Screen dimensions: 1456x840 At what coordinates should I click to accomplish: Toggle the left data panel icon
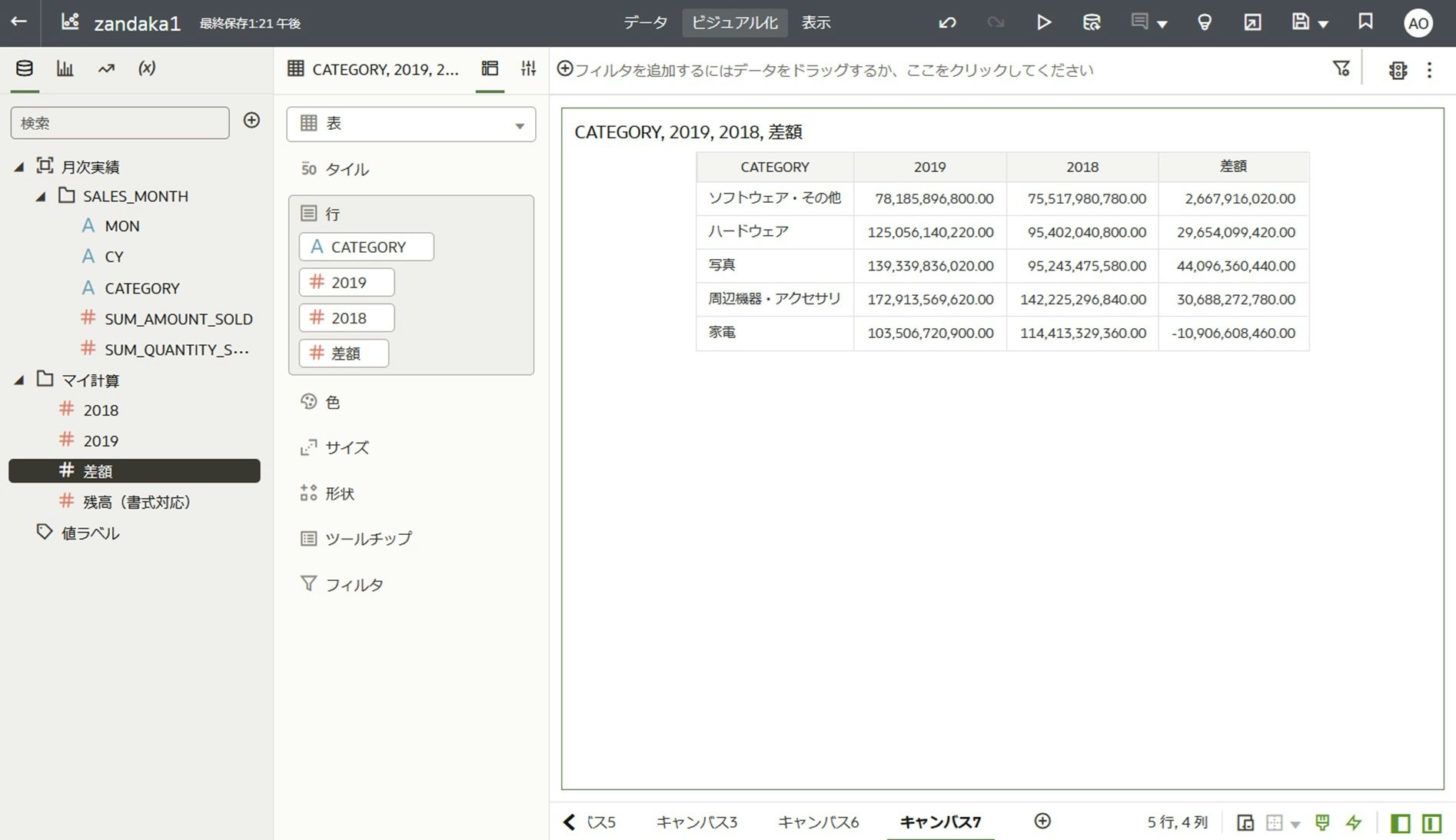(x=1401, y=823)
